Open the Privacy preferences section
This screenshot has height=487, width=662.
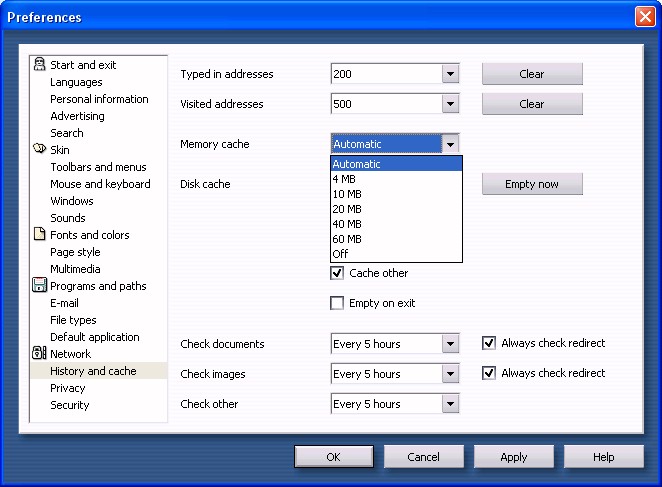tap(68, 388)
